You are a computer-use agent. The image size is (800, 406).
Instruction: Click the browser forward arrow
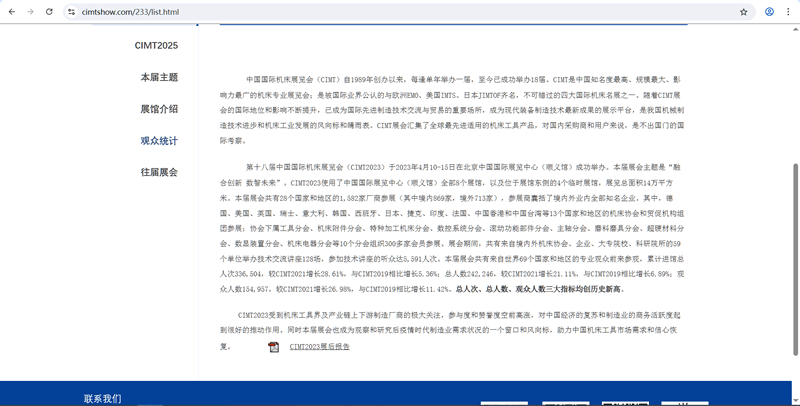coord(30,12)
